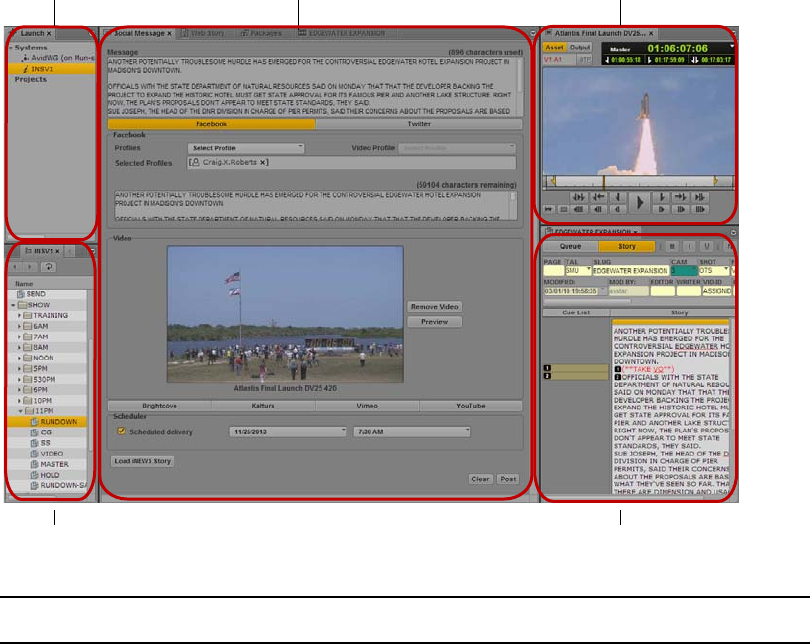Open the TAL field dropdown showing SMU
Image resolution: width=810 pixels, height=644 pixels.
[x=588, y=270]
